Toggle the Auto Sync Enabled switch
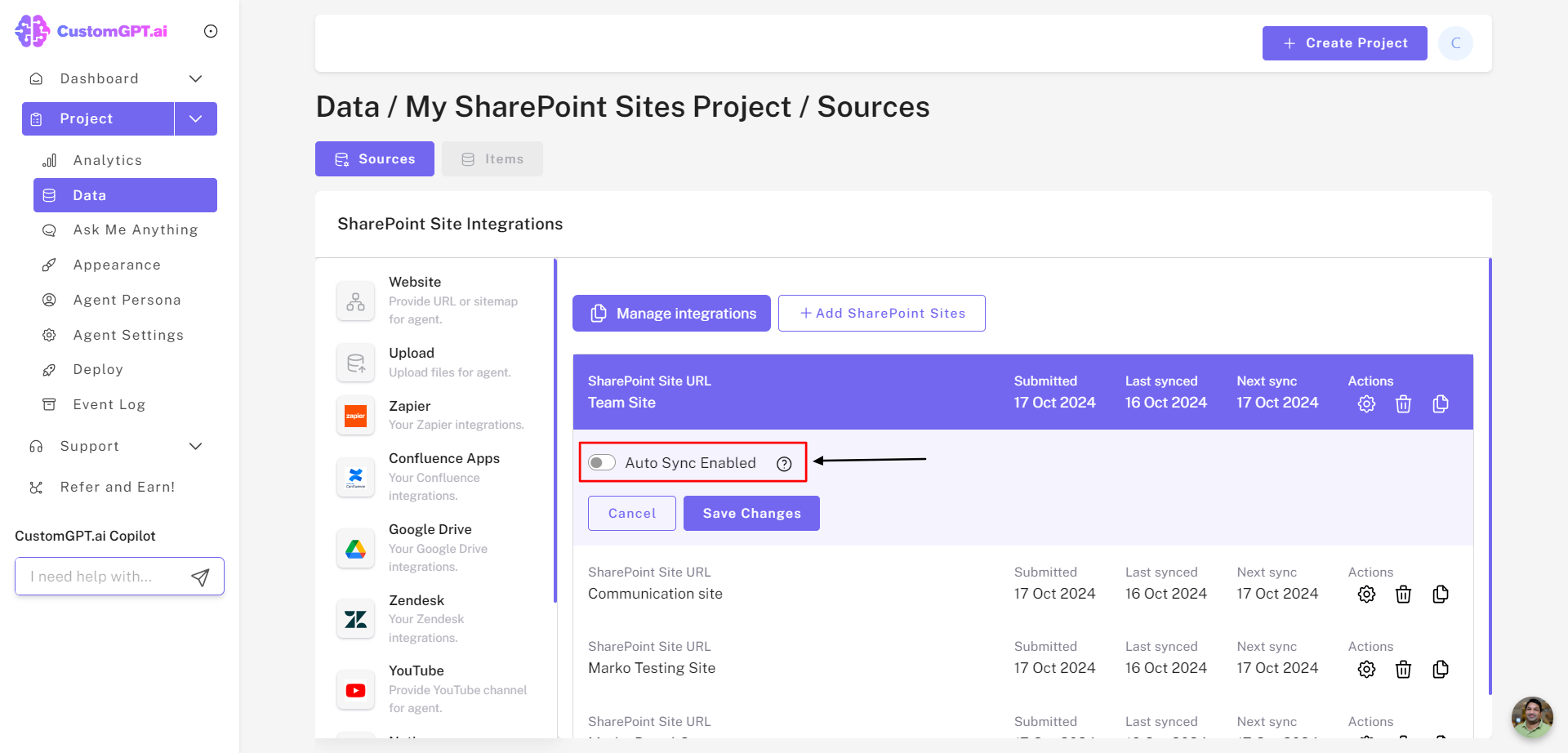This screenshot has width=1568, height=753. 602,463
